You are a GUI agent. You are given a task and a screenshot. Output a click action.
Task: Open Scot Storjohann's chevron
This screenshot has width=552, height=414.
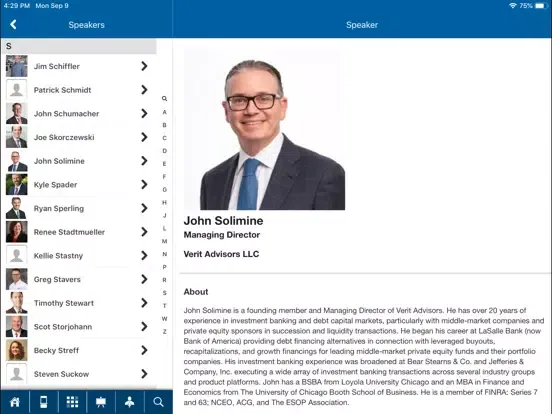pos(144,326)
